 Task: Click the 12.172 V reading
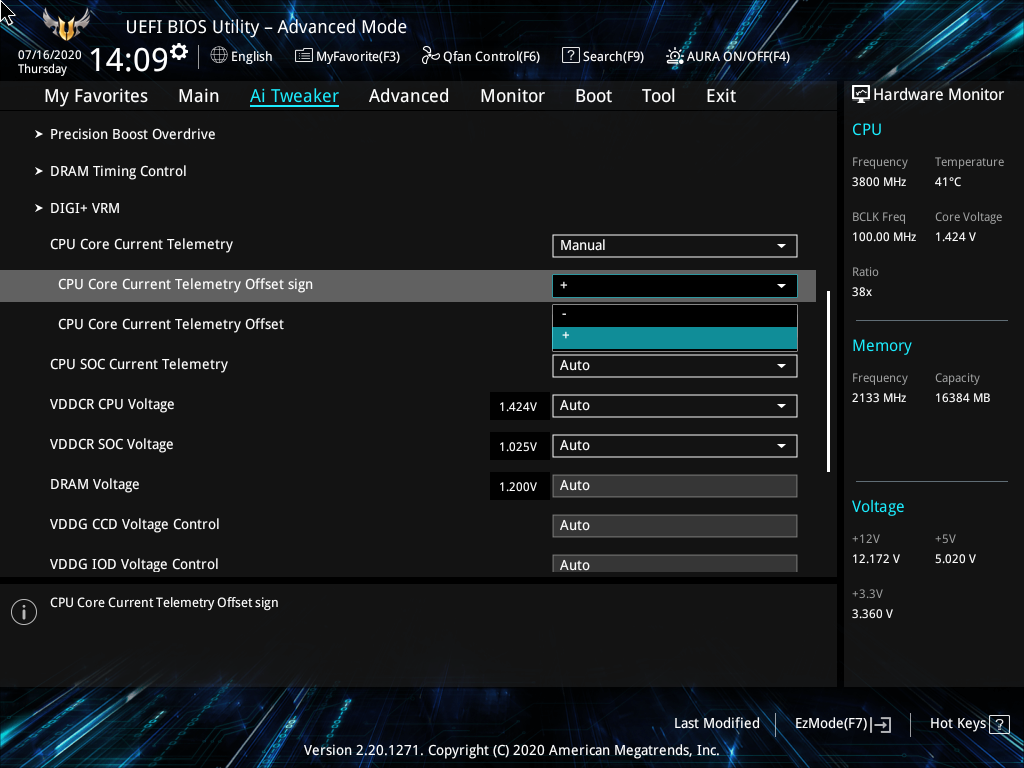point(876,559)
